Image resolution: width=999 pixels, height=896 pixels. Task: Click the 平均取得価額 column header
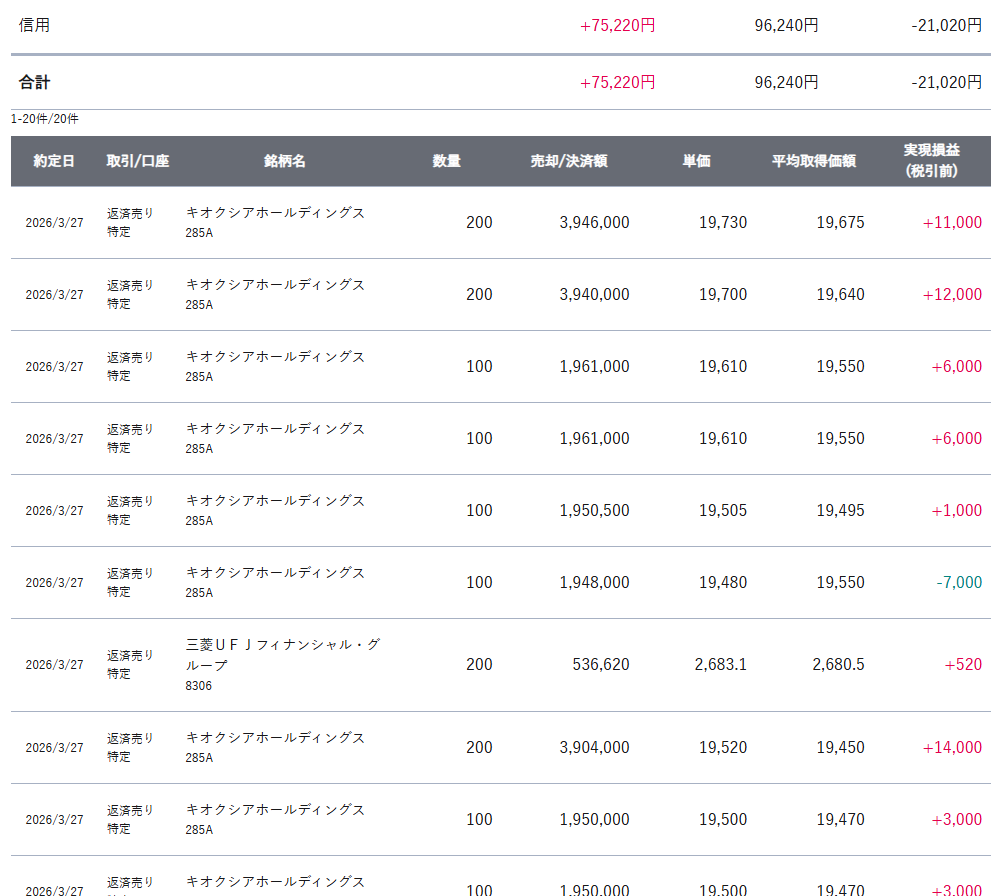(813, 161)
